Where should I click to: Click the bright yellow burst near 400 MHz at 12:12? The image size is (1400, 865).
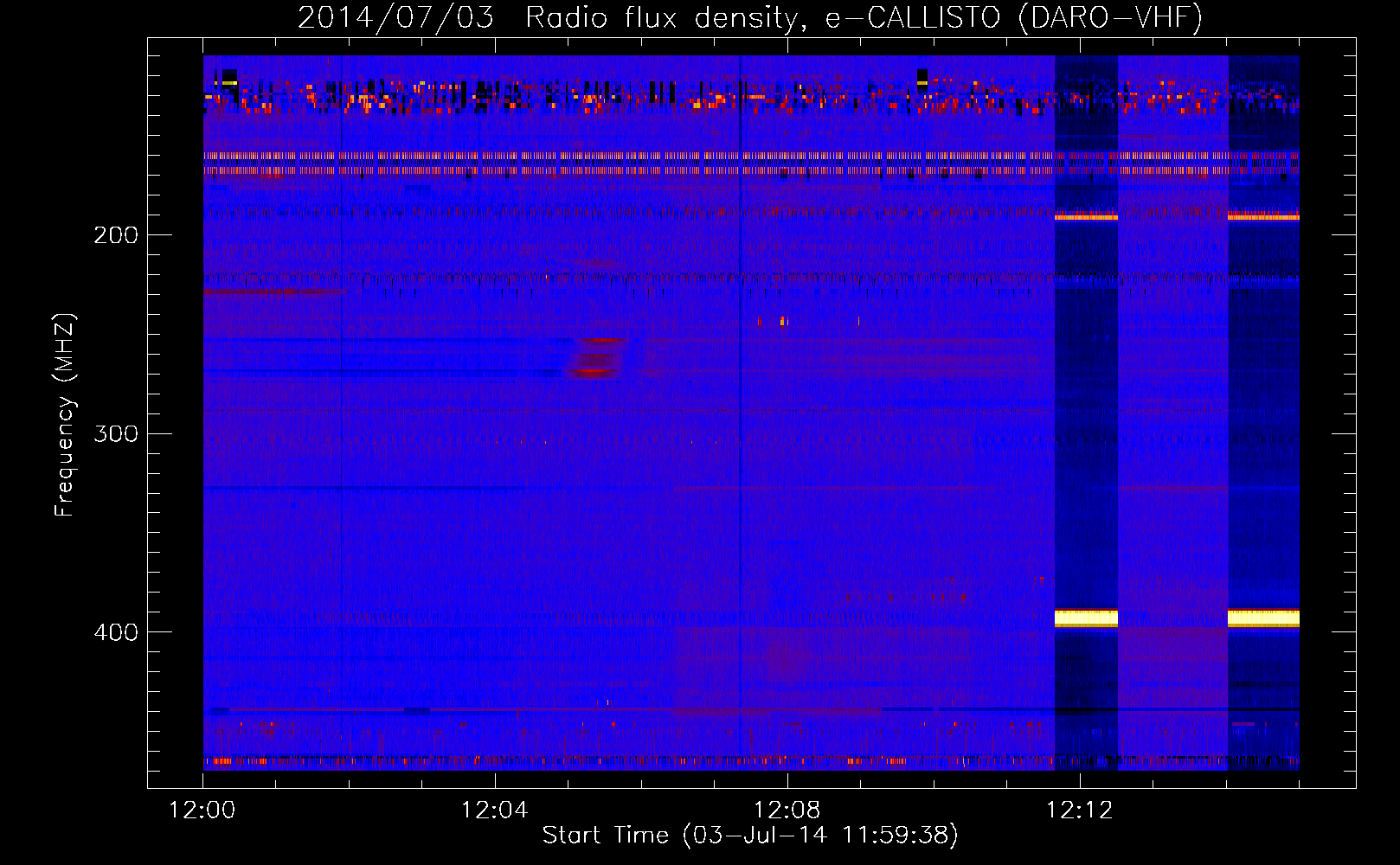[x=1086, y=618]
